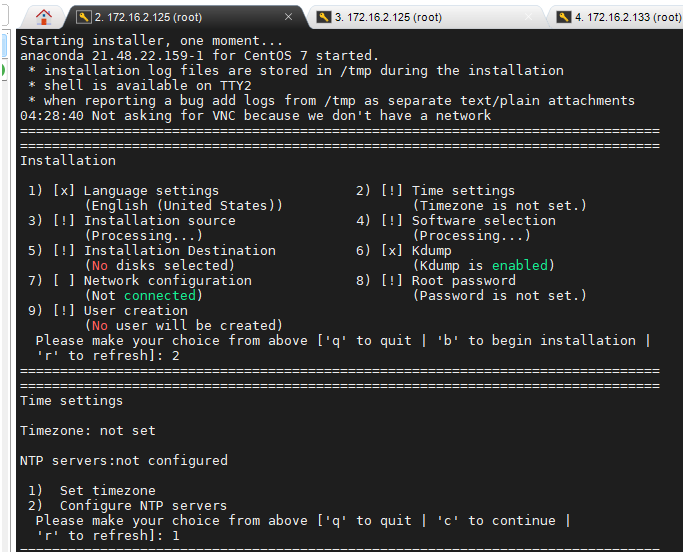Close the active 2. 172.16.2.125 tab
This screenshot has height=553, width=687.
coord(289,17)
